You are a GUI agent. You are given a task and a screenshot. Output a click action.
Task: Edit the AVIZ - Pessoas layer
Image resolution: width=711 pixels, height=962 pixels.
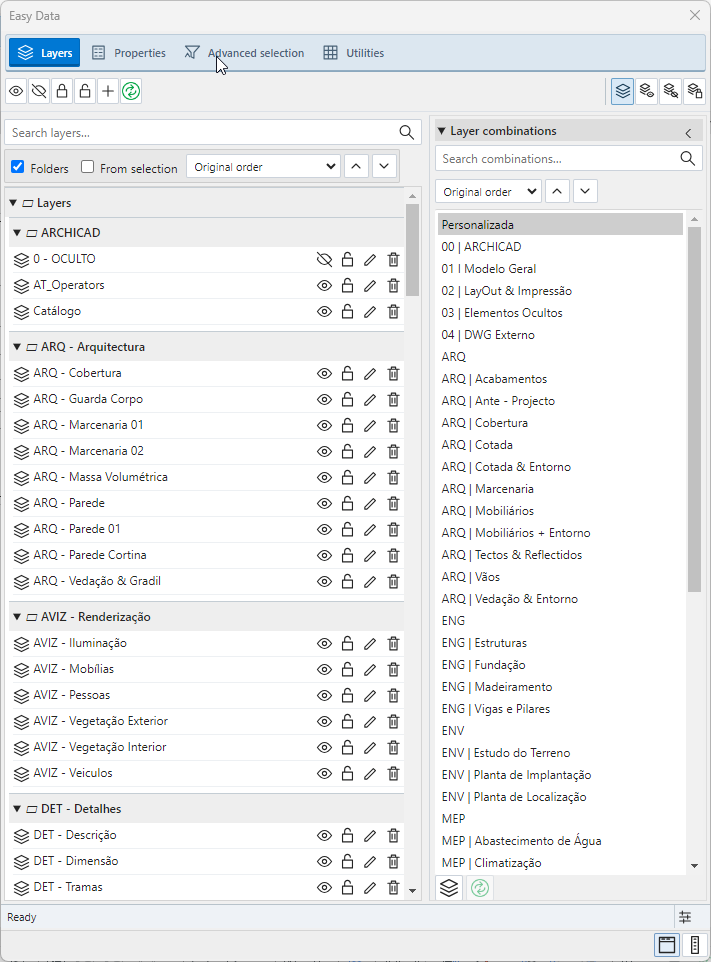coord(370,696)
